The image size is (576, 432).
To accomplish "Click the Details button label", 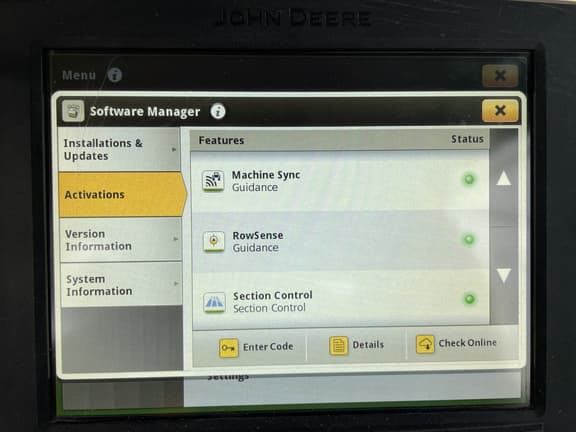I will click(x=368, y=345).
